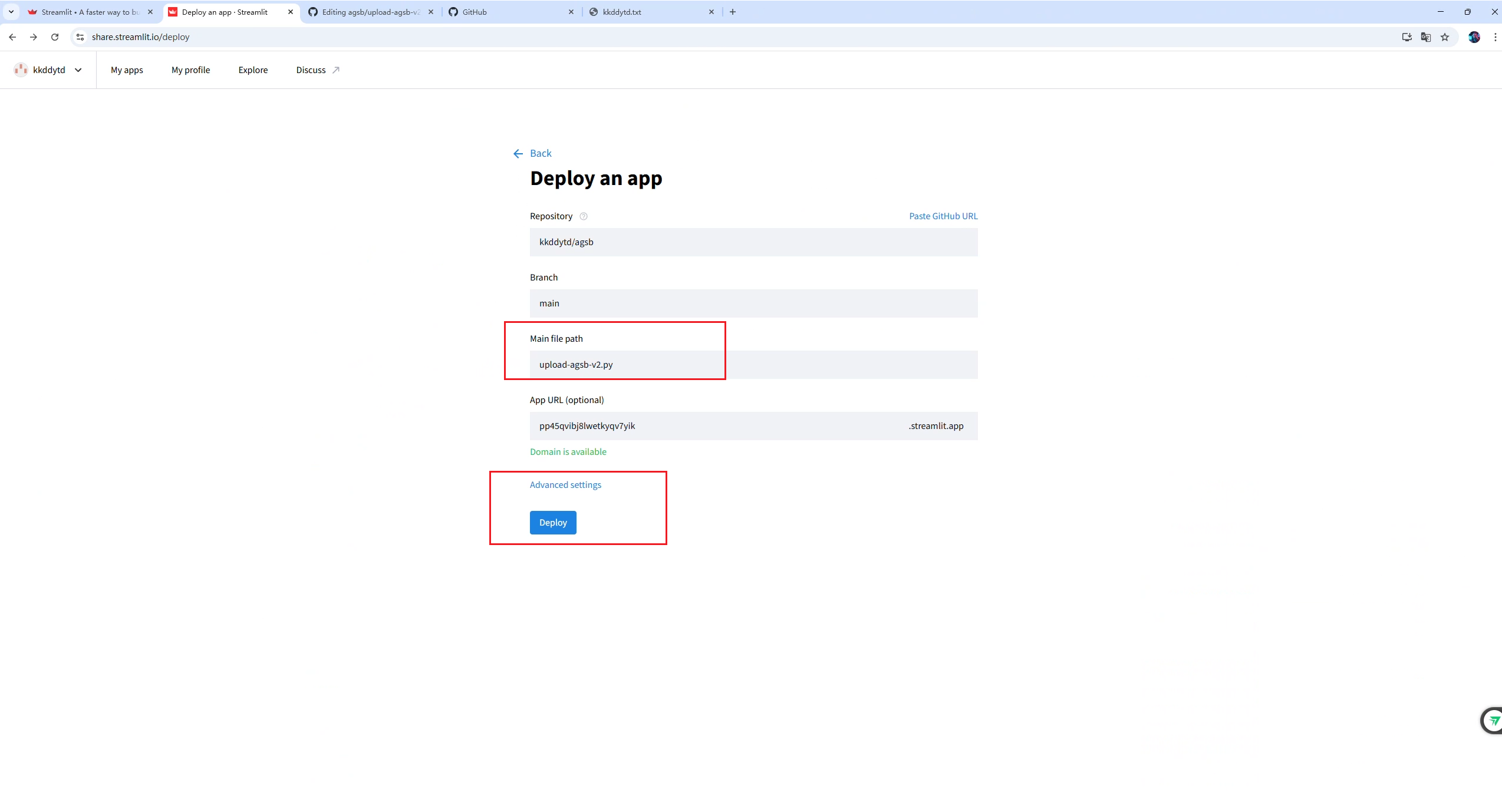This screenshot has height=812, width=1502.
Task: Open Chrome profile avatar
Action: [x=1474, y=37]
